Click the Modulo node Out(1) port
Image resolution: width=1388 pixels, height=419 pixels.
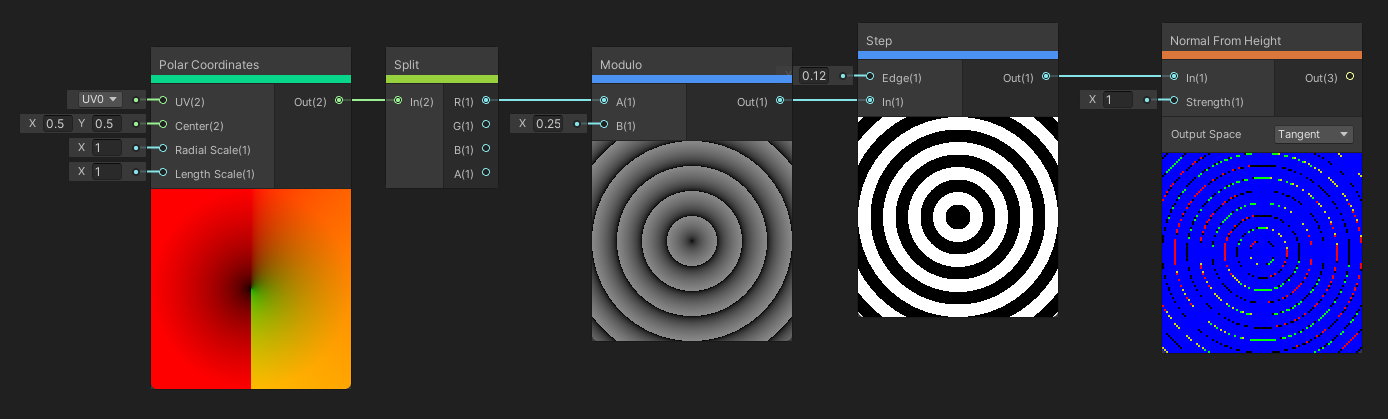[779, 100]
